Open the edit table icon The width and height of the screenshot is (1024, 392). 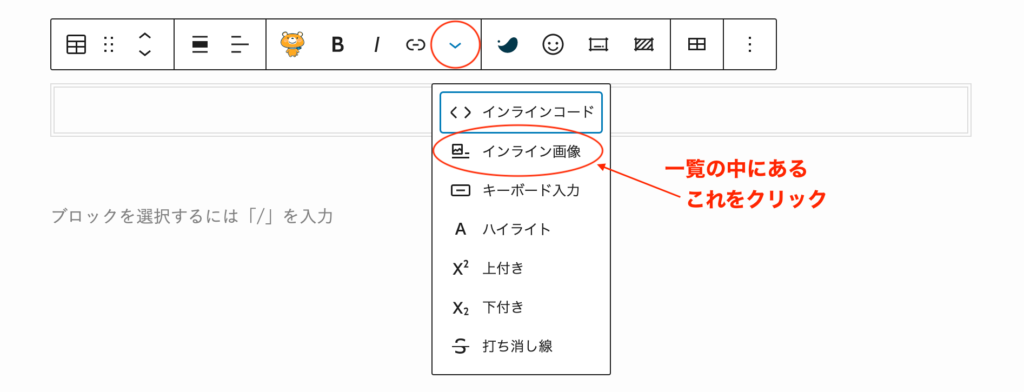[697, 44]
